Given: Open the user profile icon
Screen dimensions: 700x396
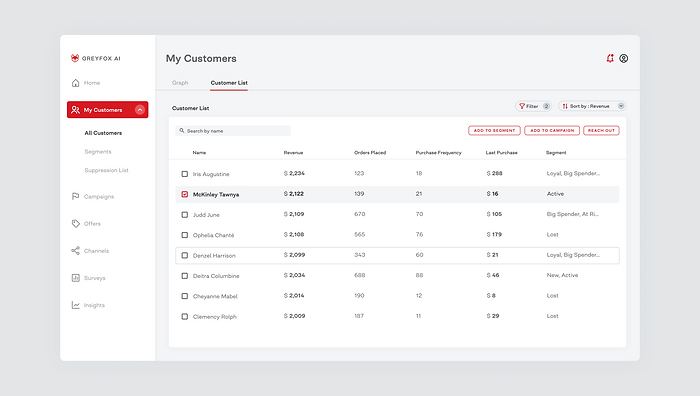Looking at the screenshot, I should coord(624,58).
